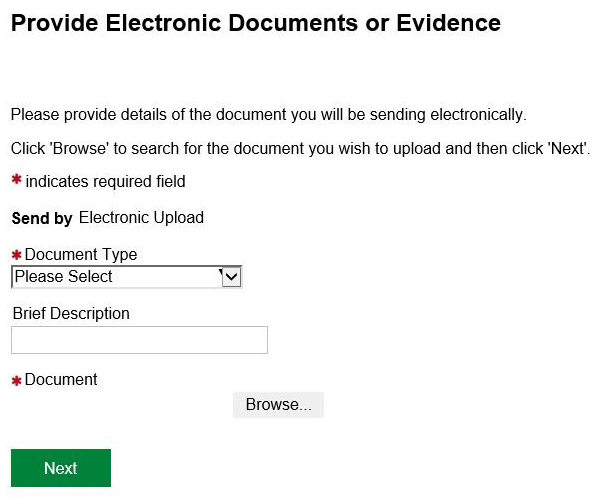Click the red asterisk before 'indicates required field'
The height and width of the screenshot is (498, 610).
click(16, 180)
